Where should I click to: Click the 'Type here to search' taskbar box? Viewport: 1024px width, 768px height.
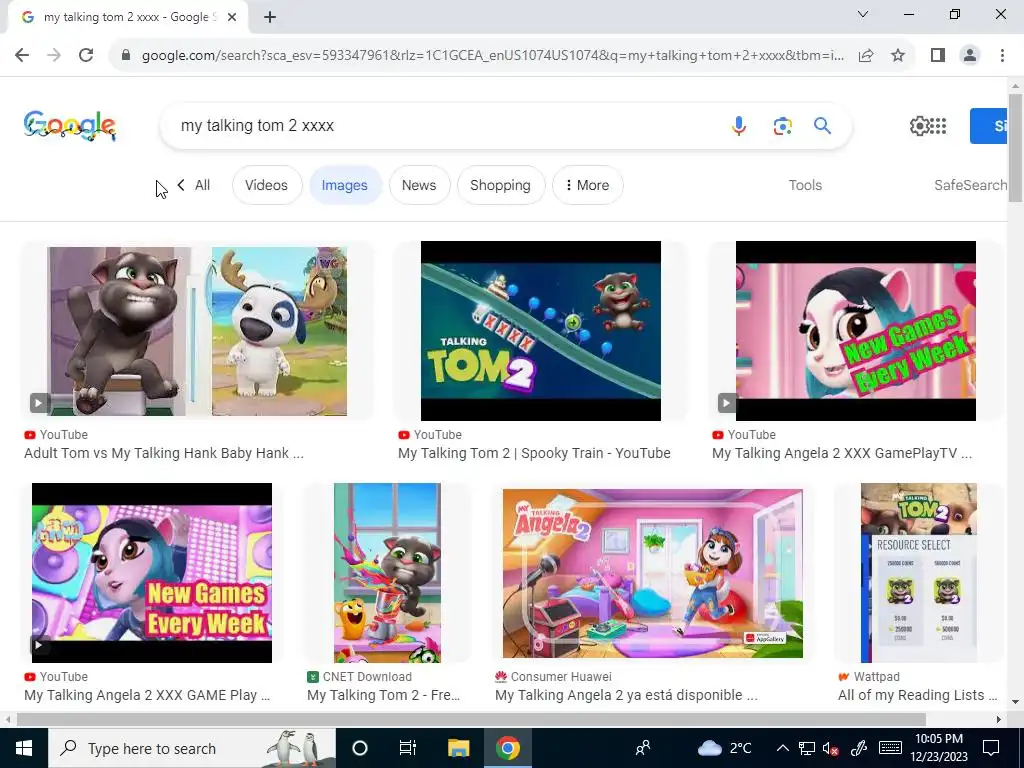pyautogui.click(x=191, y=748)
